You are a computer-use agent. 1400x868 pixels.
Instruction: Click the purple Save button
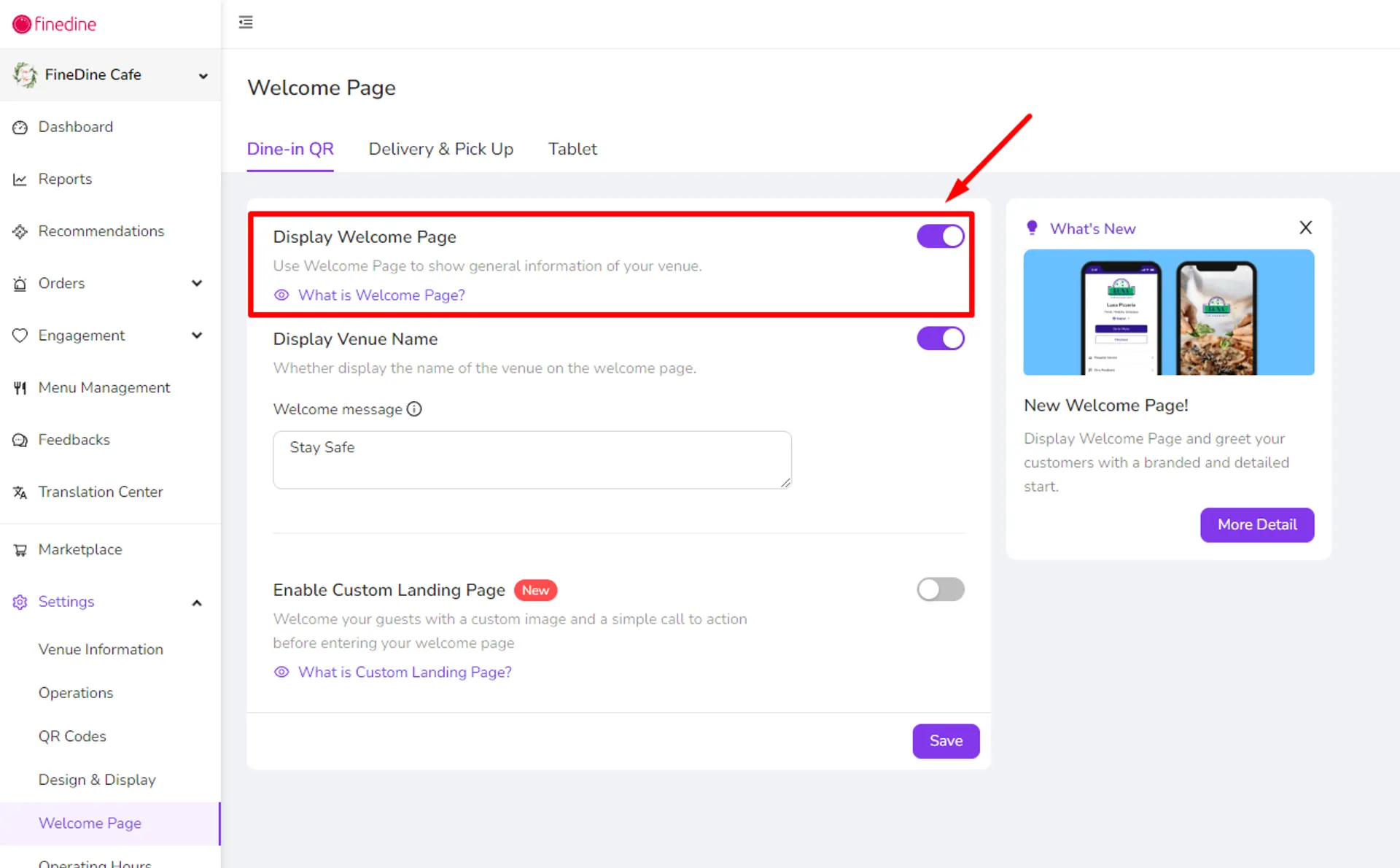[x=946, y=741]
